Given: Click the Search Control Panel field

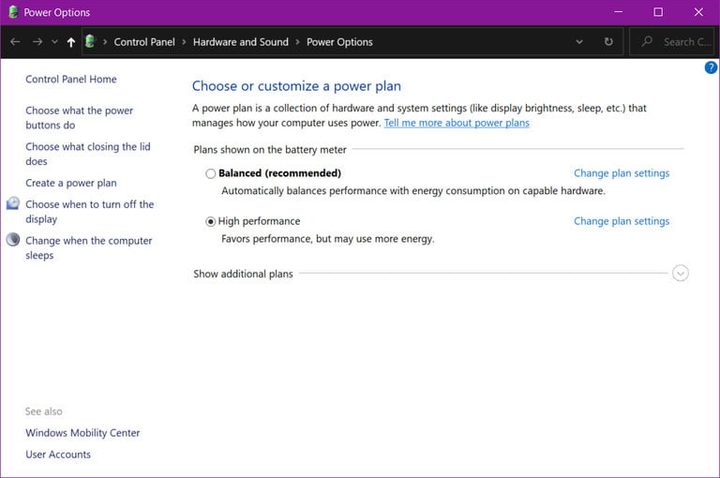Looking at the screenshot, I should click(x=672, y=42).
